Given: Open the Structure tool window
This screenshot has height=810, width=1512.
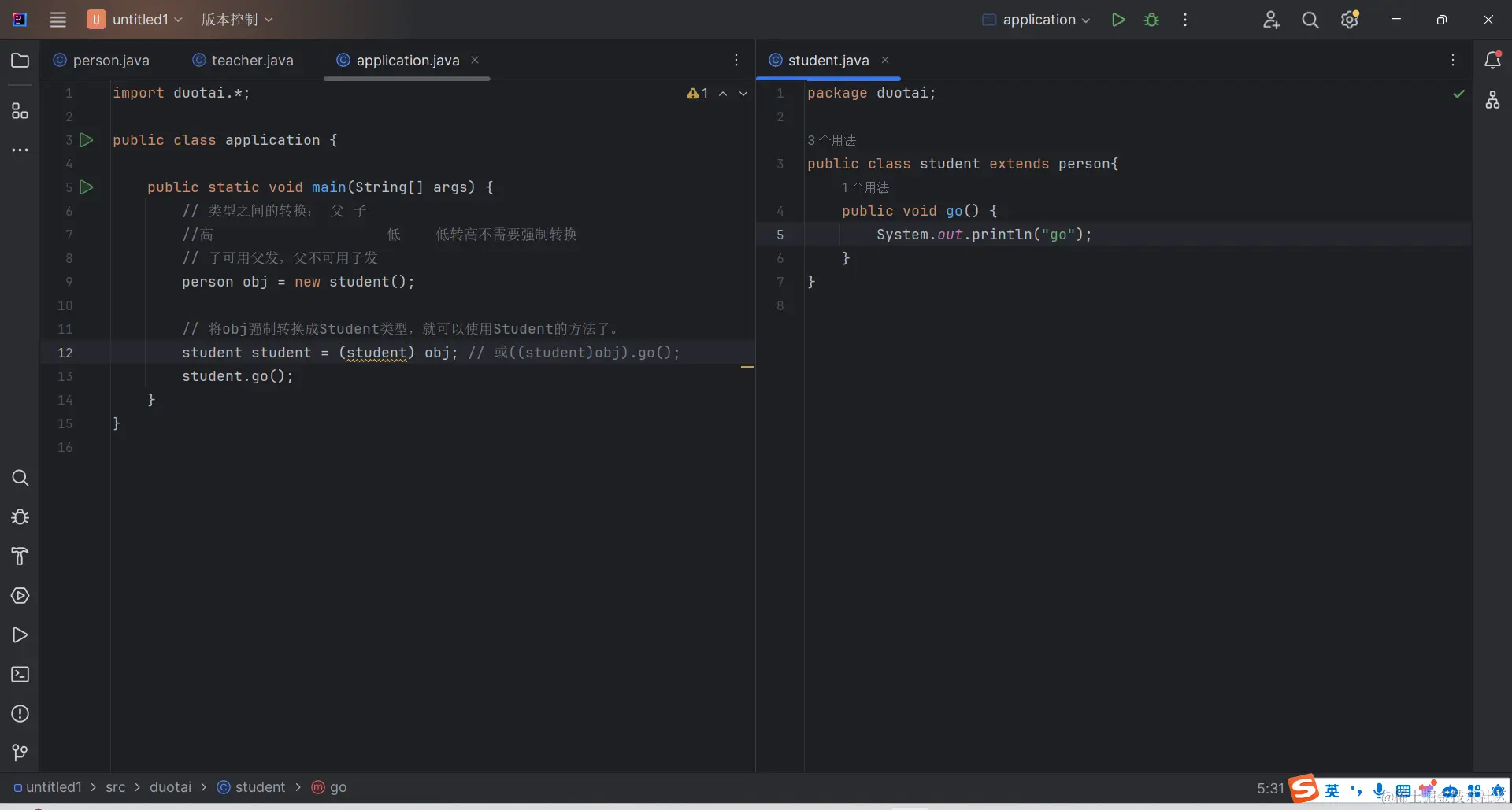Looking at the screenshot, I should point(20,111).
